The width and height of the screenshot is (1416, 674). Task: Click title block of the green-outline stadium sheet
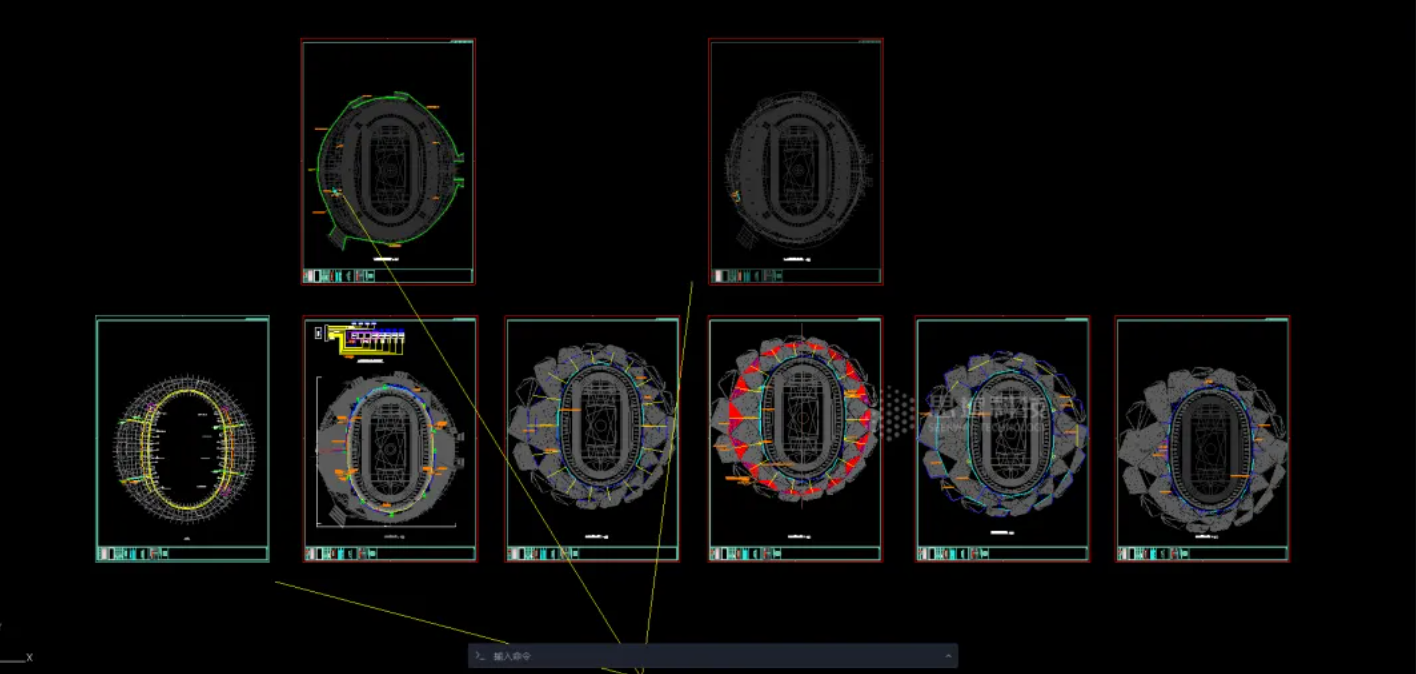pos(388,276)
